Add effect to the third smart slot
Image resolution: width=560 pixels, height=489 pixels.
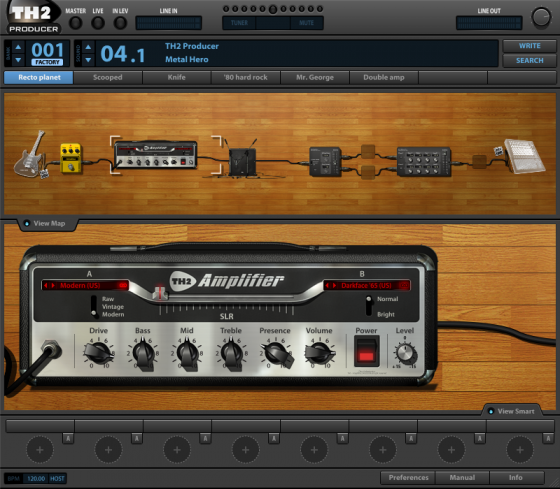(x=177, y=450)
